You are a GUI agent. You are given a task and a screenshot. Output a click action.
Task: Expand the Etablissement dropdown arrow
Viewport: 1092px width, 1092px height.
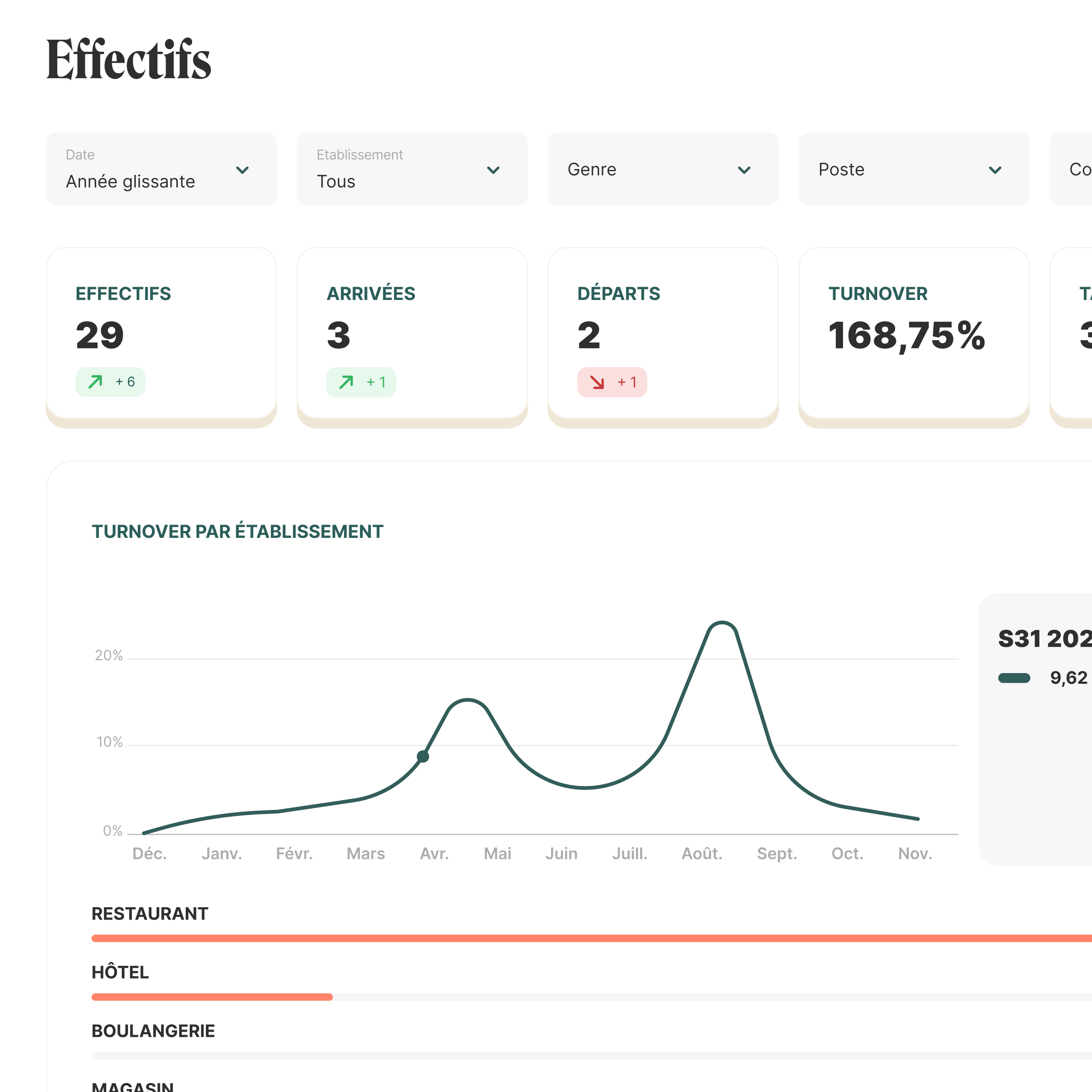[x=493, y=170]
